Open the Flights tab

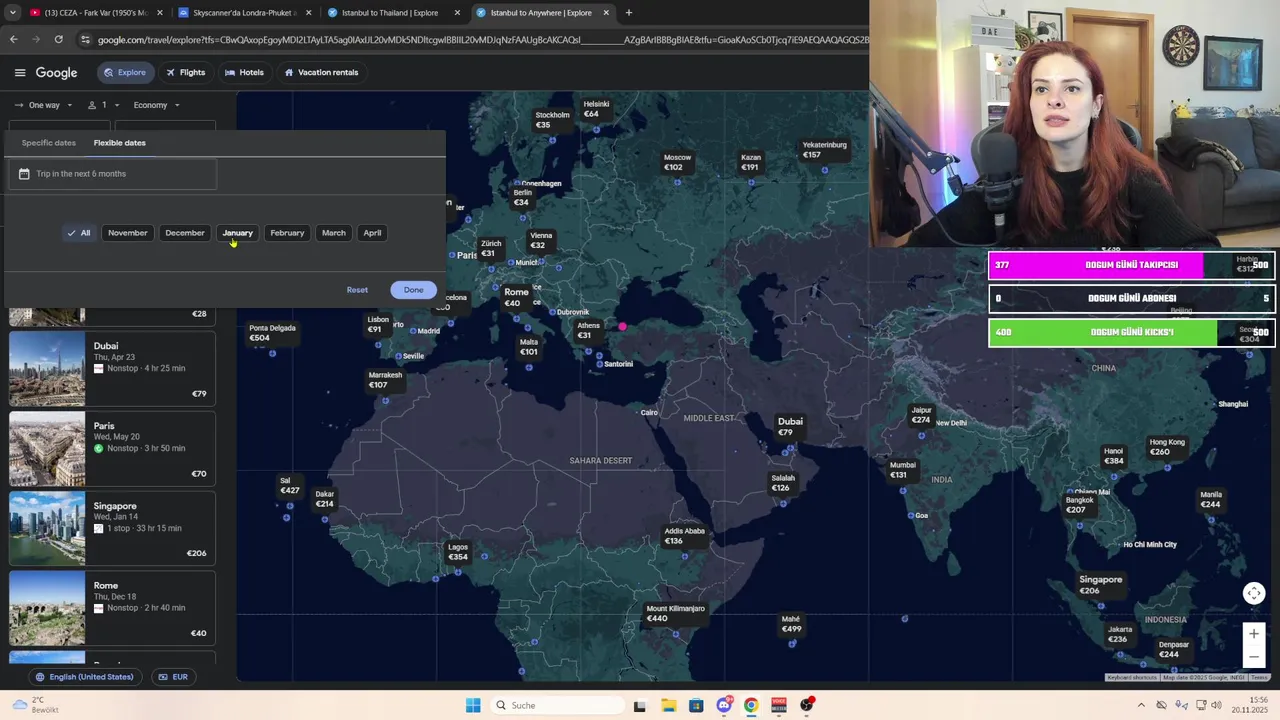[x=185, y=72]
